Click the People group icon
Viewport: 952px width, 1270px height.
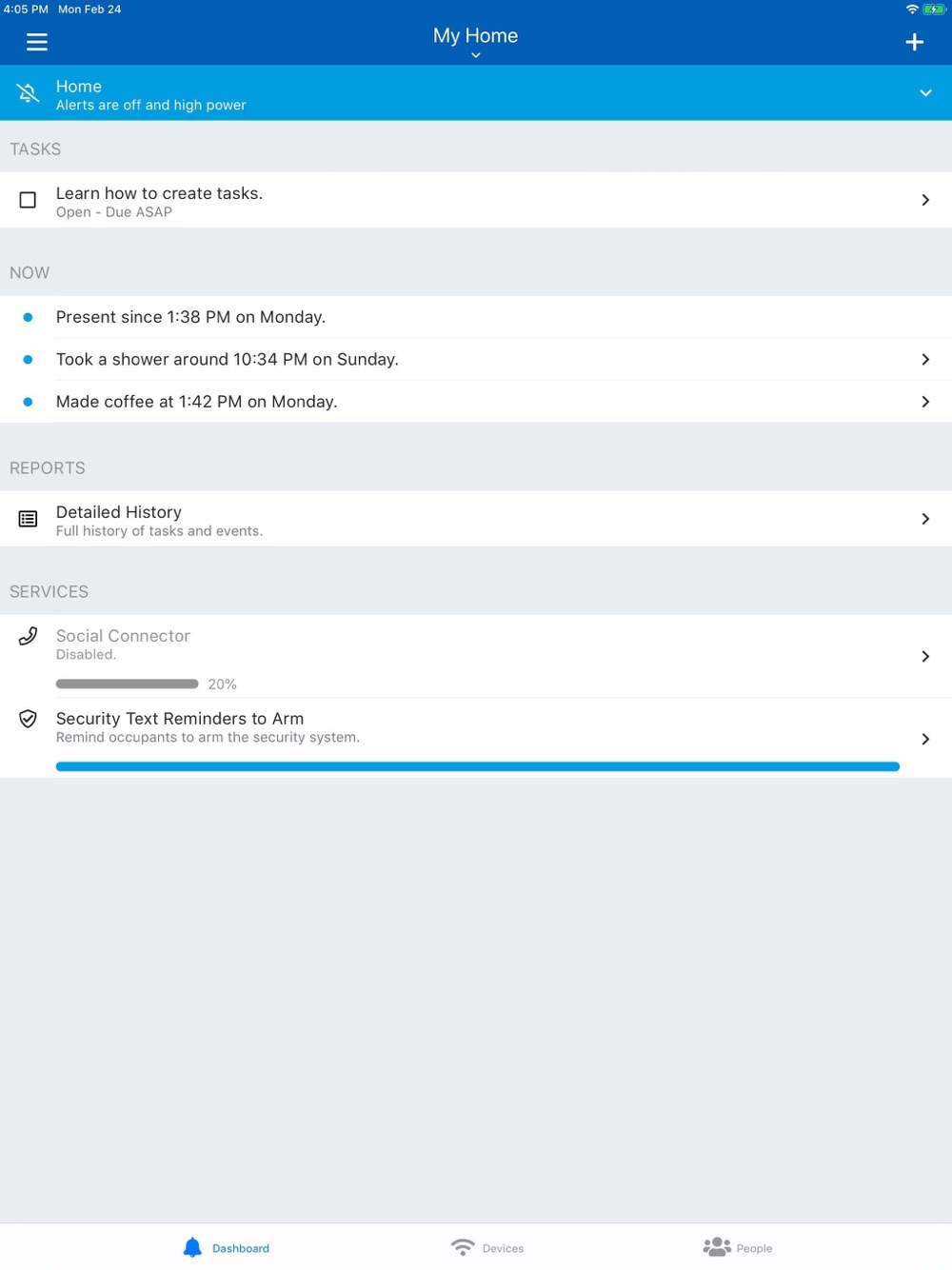point(717,1247)
